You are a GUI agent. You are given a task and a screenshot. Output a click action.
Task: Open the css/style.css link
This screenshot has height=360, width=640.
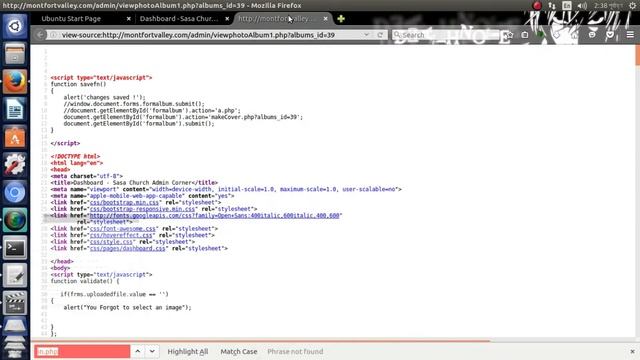click(x=111, y=242)
